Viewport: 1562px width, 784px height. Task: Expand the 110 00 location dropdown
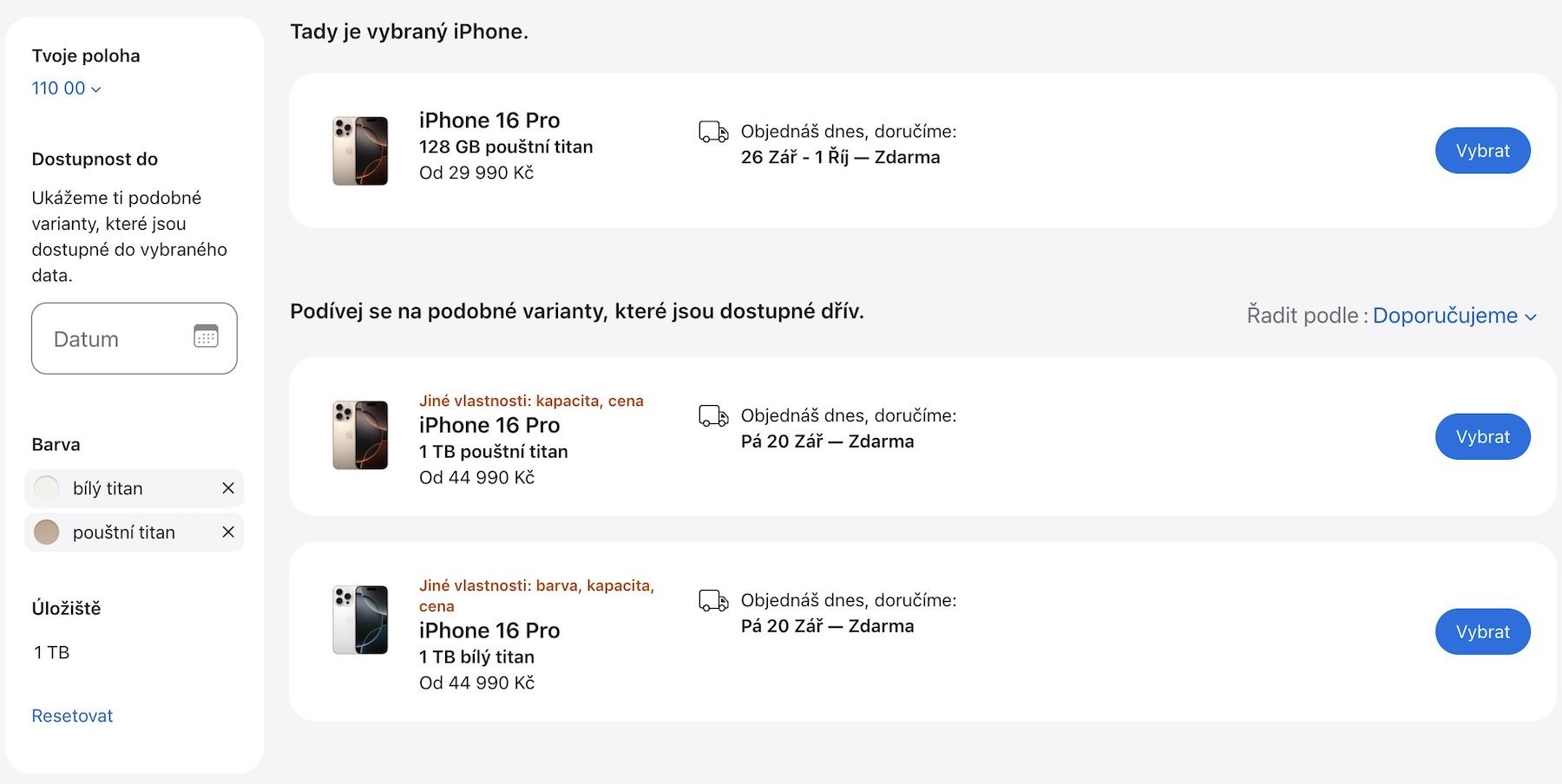[67, 88]
